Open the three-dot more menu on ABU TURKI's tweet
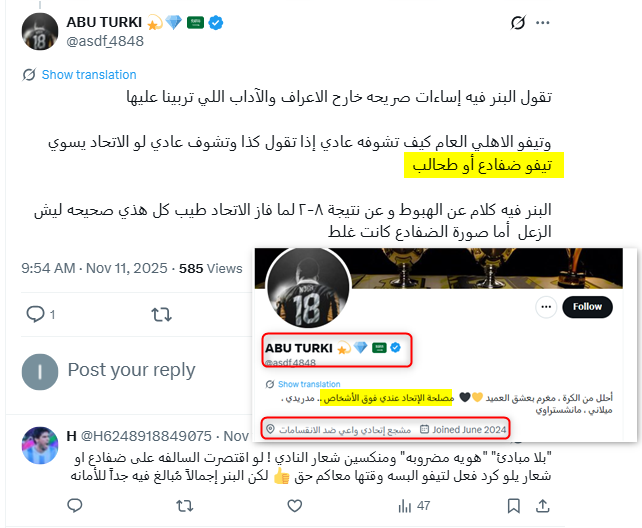 [x=543, y=23]
